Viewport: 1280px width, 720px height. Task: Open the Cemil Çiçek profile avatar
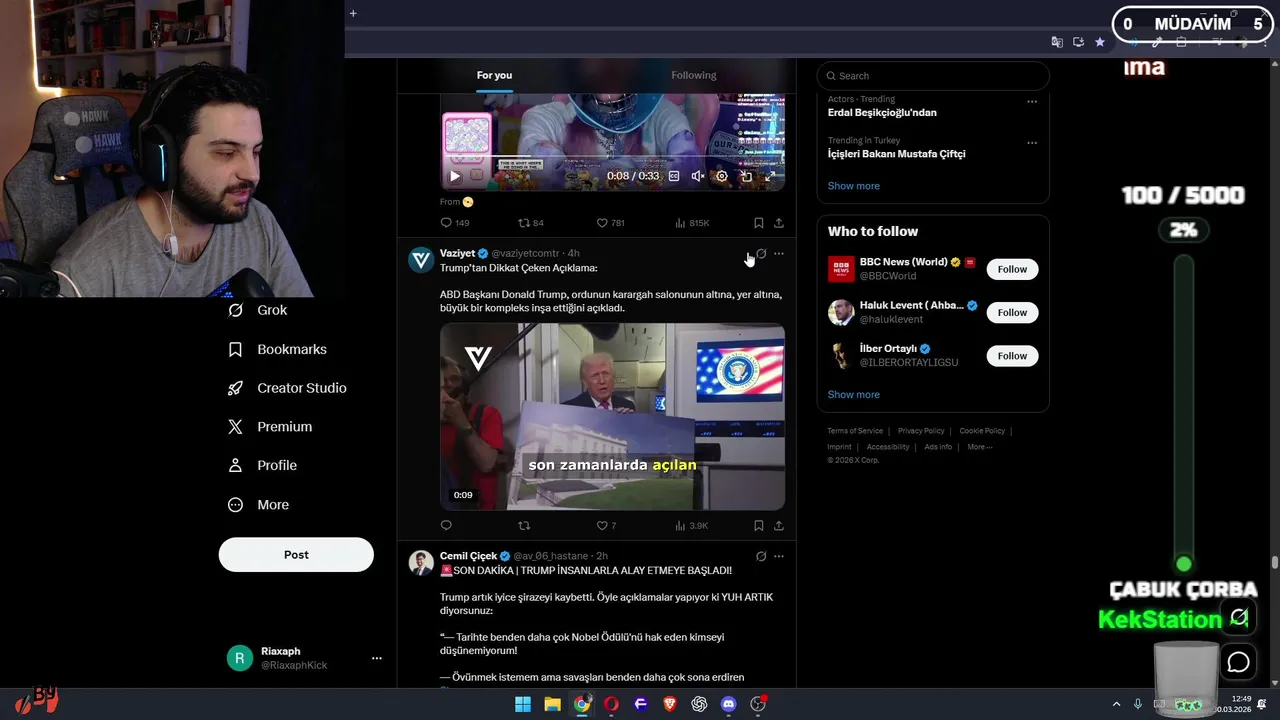(421, 562)
